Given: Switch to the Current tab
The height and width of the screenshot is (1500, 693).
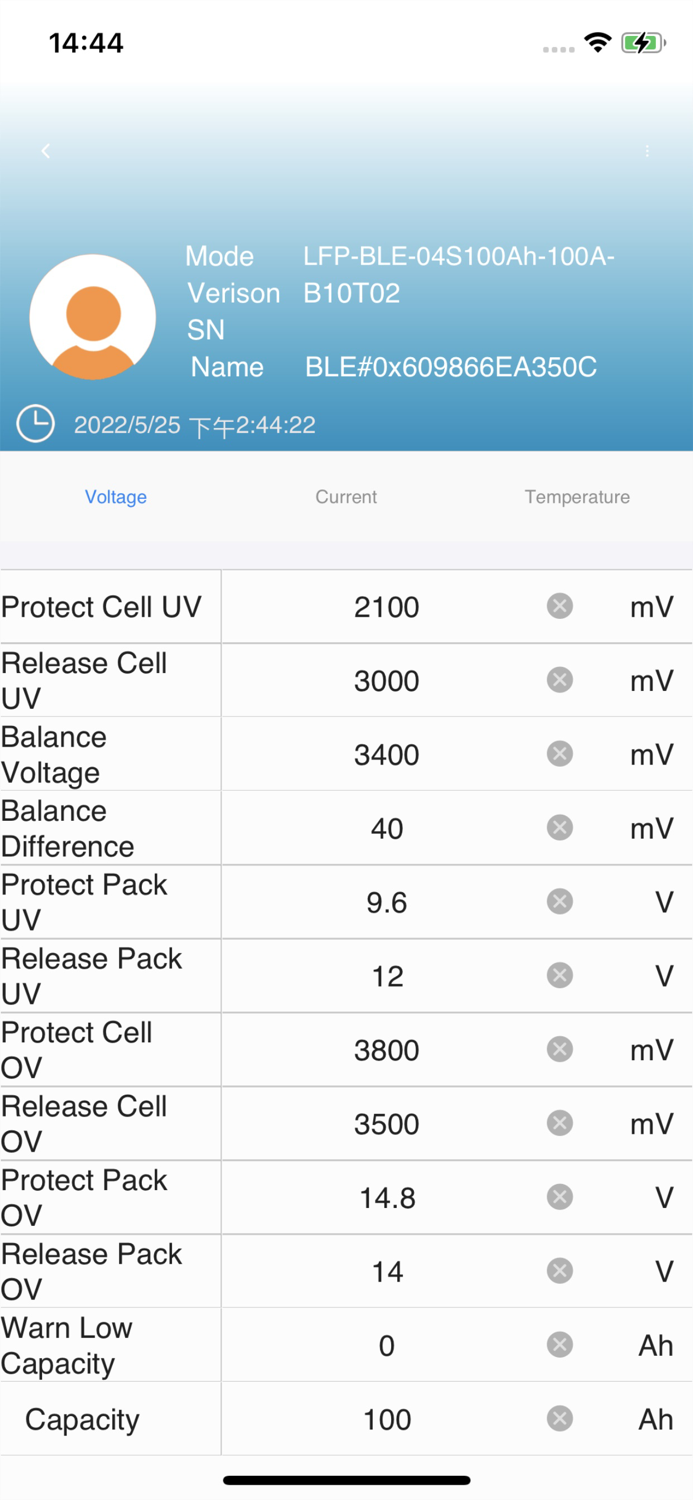Looking at the screenshot, I should click(346, 496).
